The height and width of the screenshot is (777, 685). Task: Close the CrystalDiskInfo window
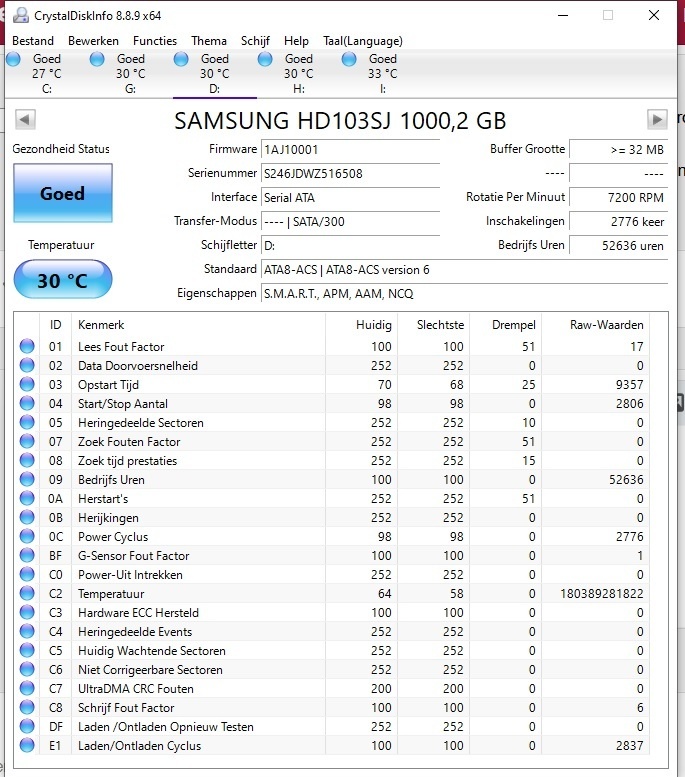coord(654,15)
